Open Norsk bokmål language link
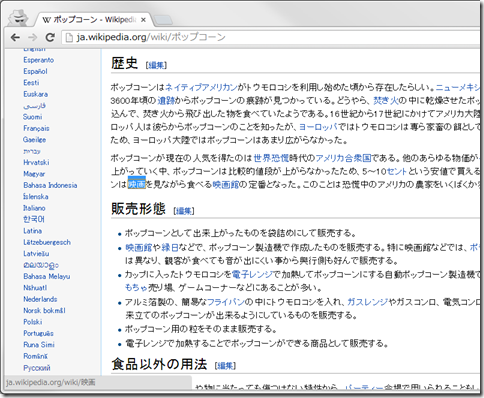The height and width of the screenshot is (398, 484). point(44,310)
